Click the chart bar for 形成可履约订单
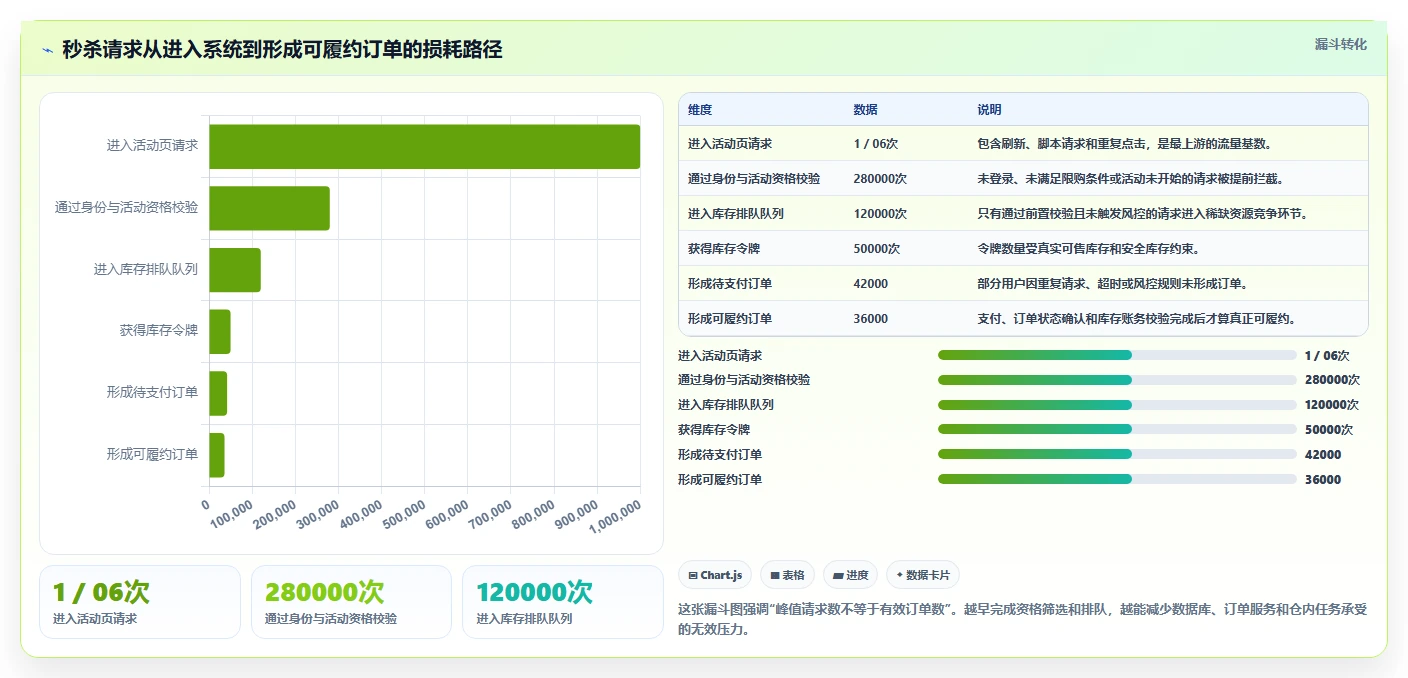Image resolution: width=1408 pixels, height=678 pixels. coord(217,455)
